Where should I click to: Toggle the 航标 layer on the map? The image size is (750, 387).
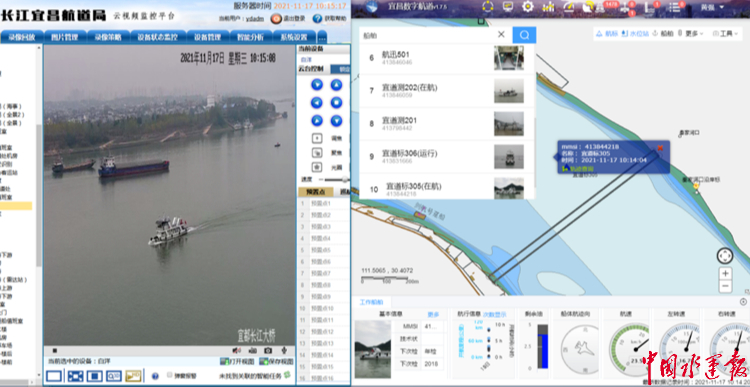607,33
